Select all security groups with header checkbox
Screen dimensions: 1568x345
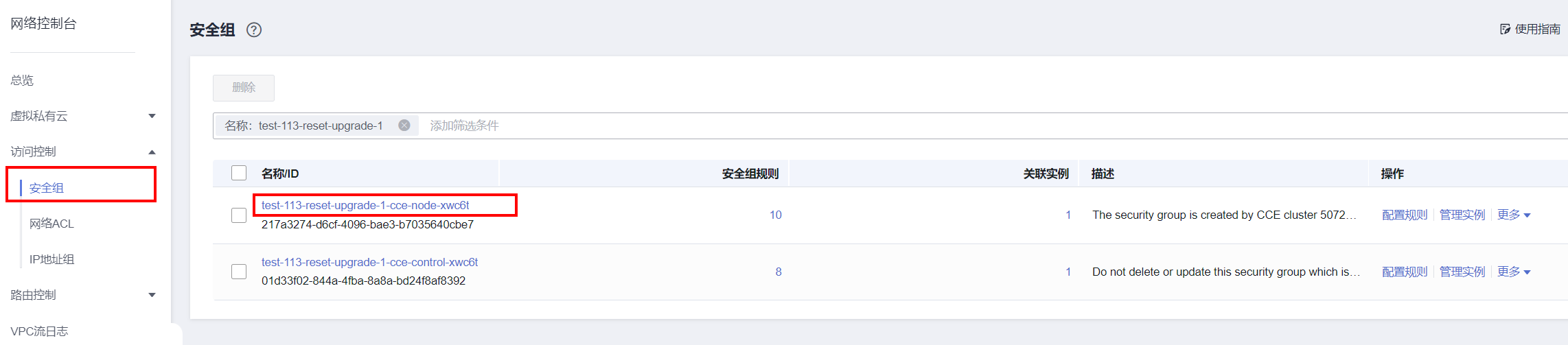239,173
